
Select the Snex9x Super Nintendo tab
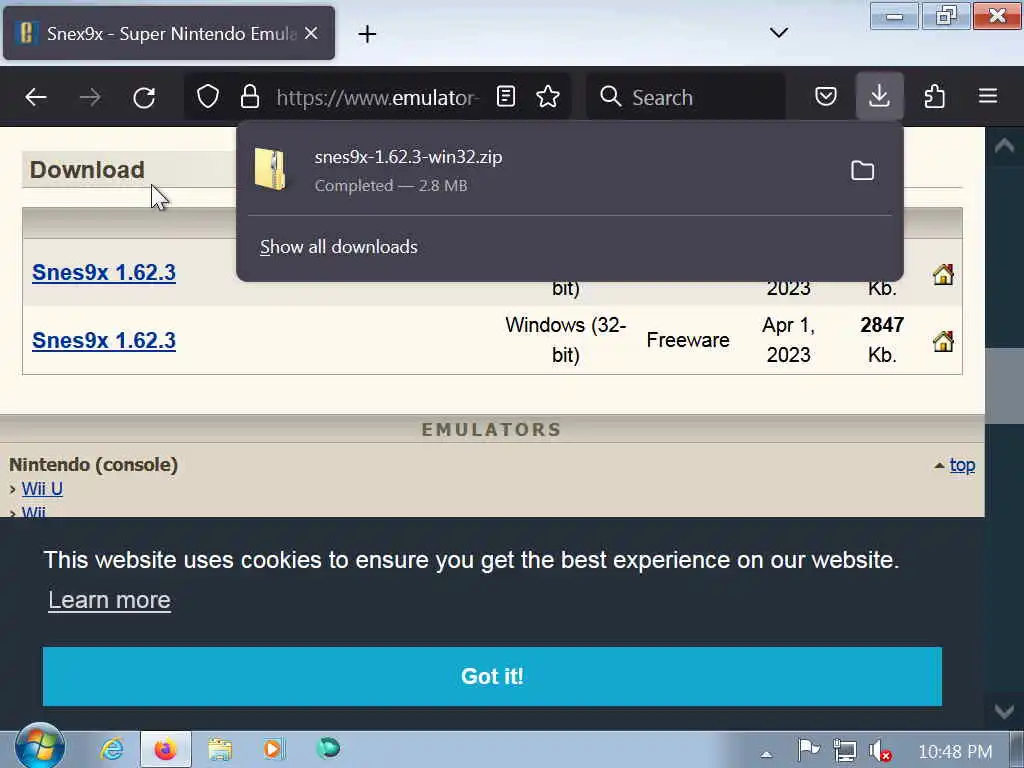169,33
